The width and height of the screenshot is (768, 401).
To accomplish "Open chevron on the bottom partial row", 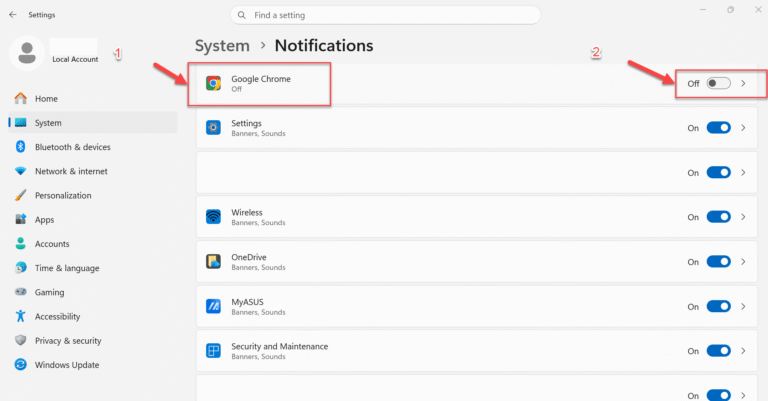I will click(744, 395).
